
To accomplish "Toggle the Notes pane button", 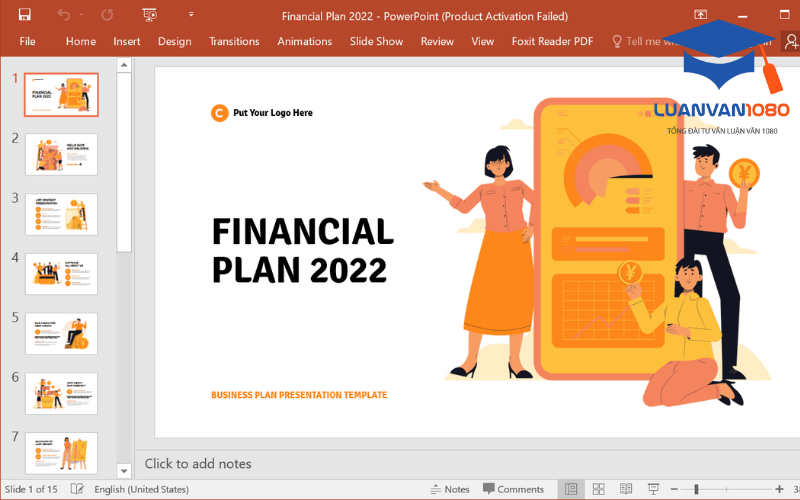I will 450,489.
